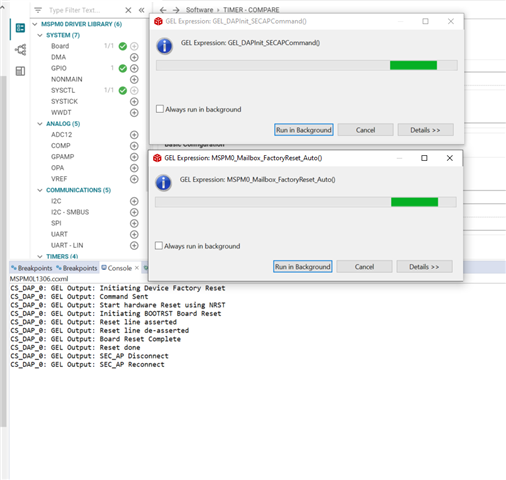The width and height of the screenshot is (506, 480).
Task: Click Software in the breadcrumb path
Action: pyautogui.click(x=199, y=10)
